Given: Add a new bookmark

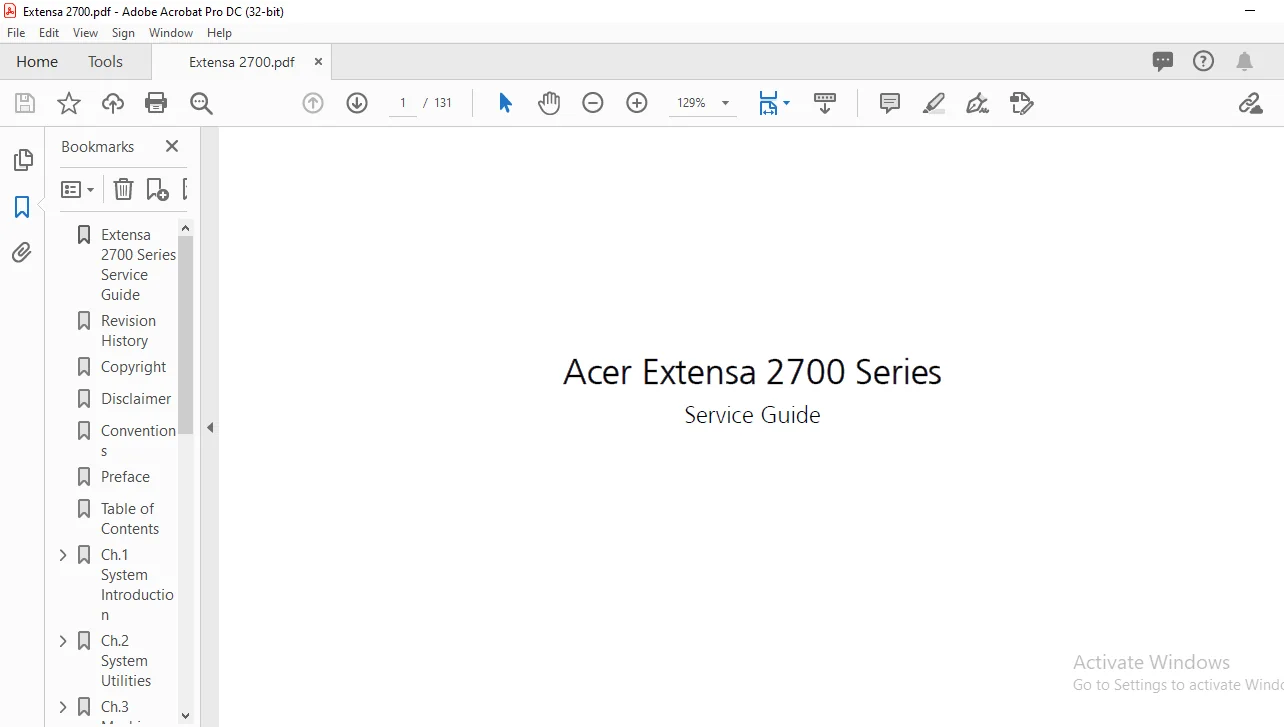Looking at the screenshot, I should (157, 189).
